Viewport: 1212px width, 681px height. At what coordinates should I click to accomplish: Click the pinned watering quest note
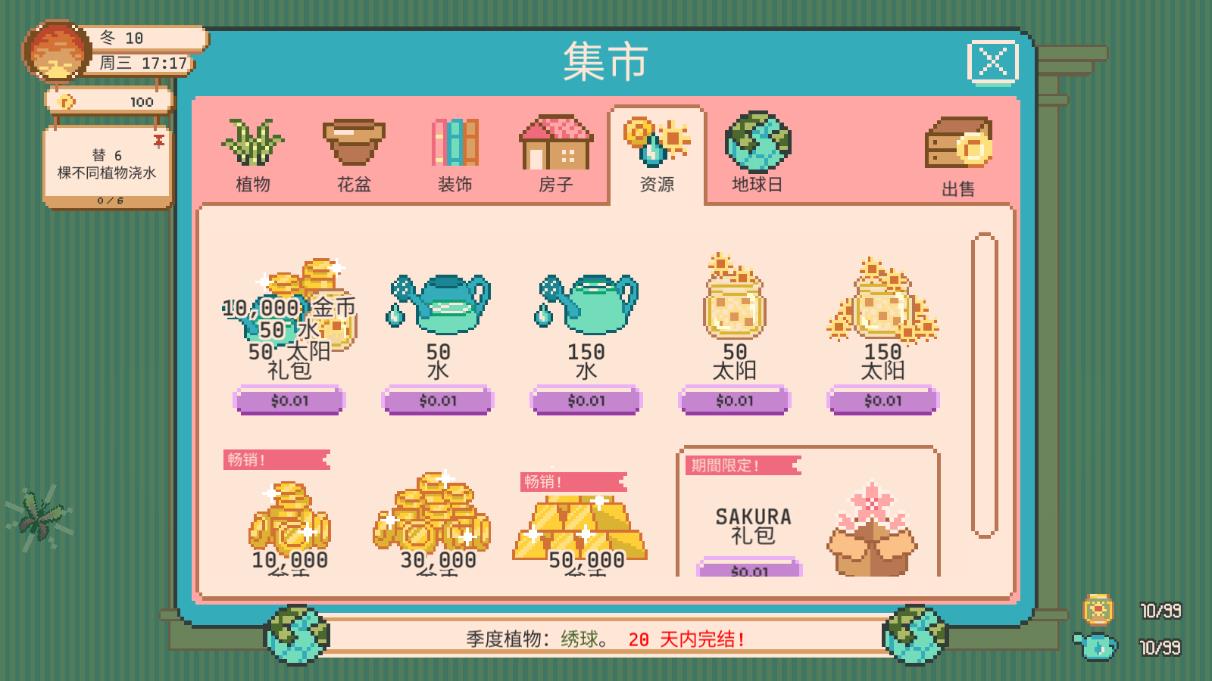click(108, 166)
